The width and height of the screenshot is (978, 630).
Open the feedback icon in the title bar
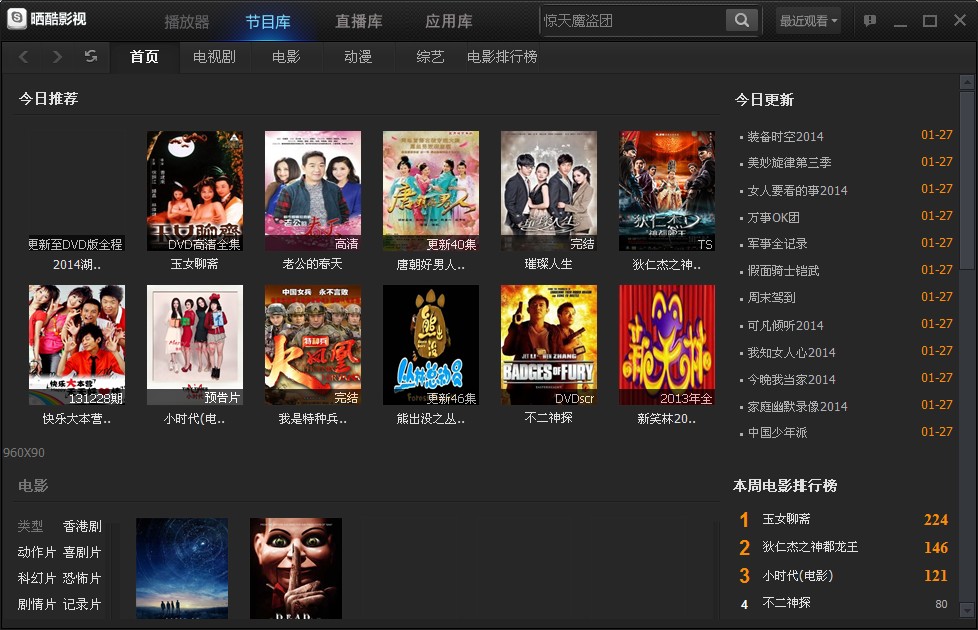point(869,21)
